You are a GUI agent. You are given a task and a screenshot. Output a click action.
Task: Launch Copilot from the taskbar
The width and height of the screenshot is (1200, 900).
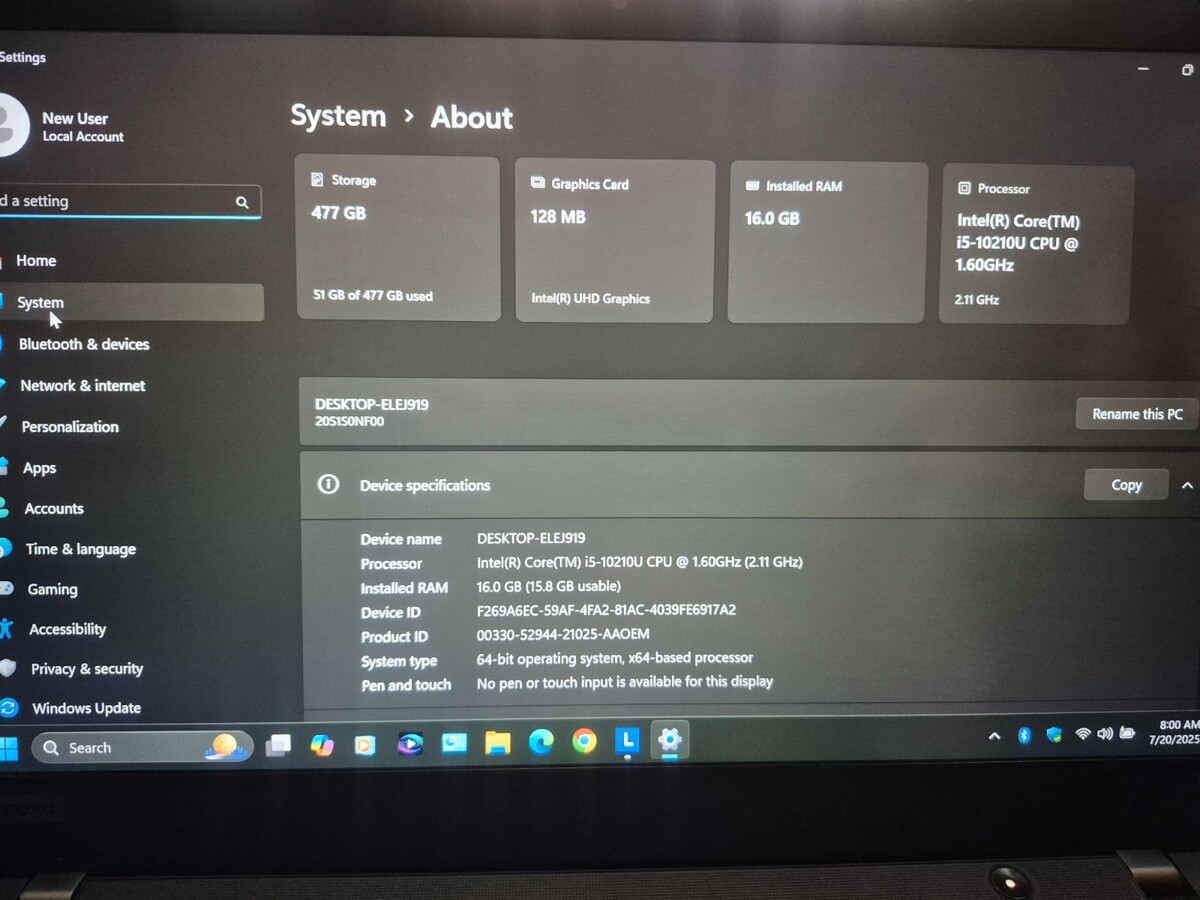point(322,745)
